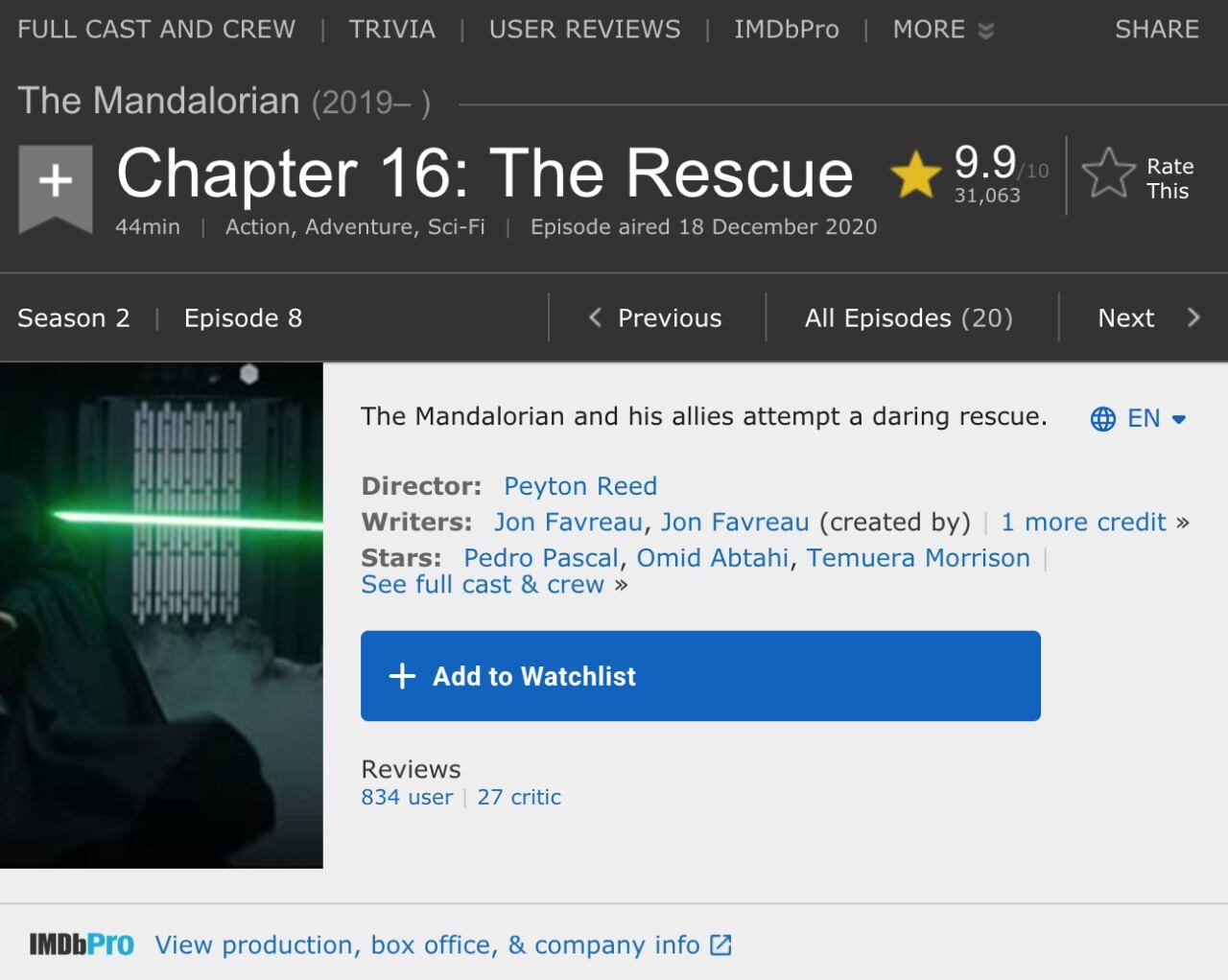
Task: Expand the 1 more credit link
Action: pyautogui.click(x=1083, y=523)
